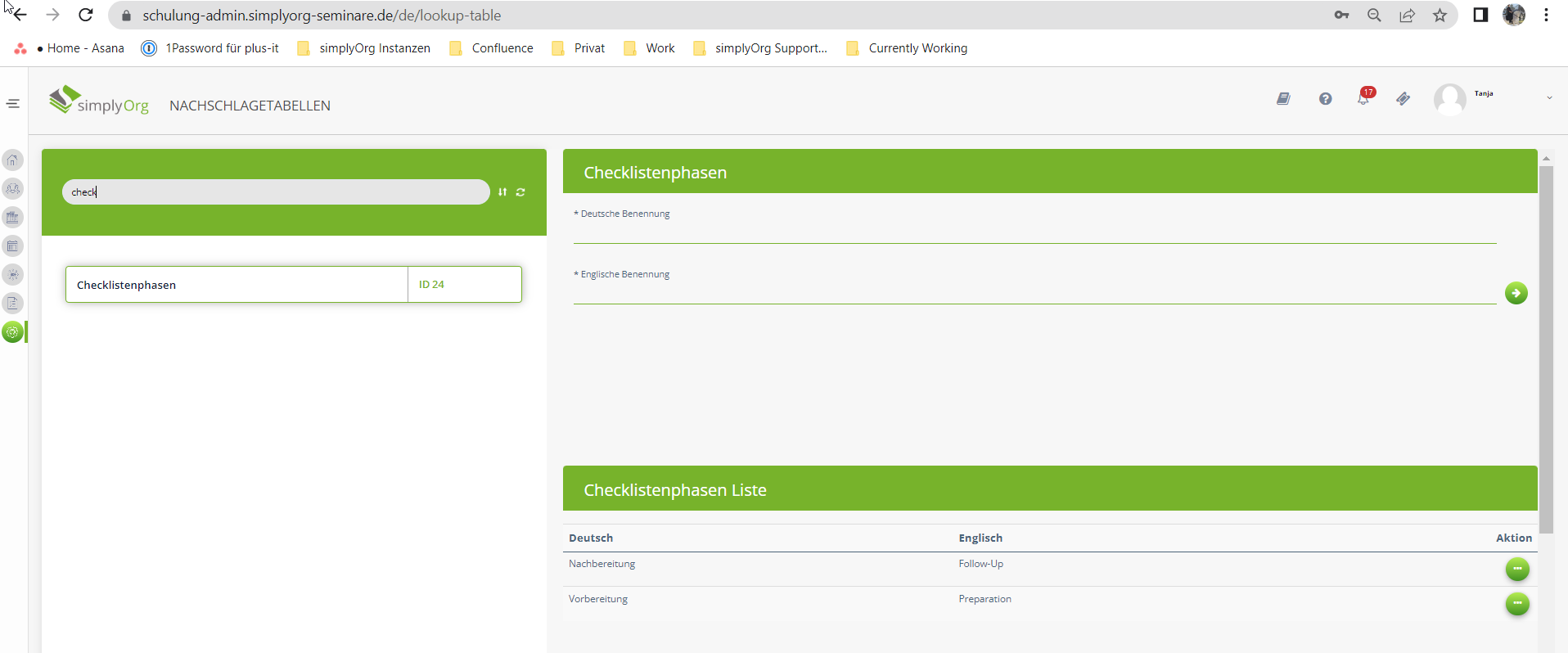1568x653 pixels.
Task: Click the notification bell with 17 badge
Action: tap(1363, 99)
